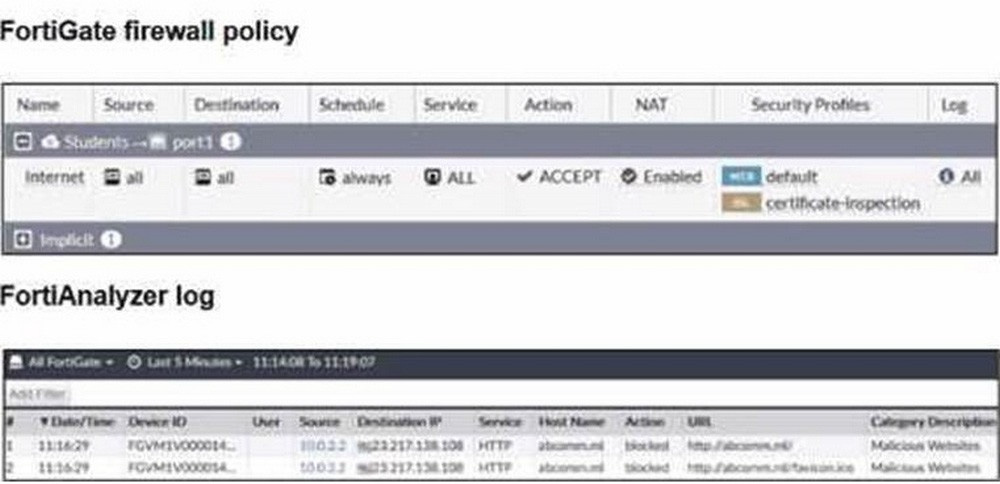
Task: Click the Host Name column header
Action: tap(571, 422)
